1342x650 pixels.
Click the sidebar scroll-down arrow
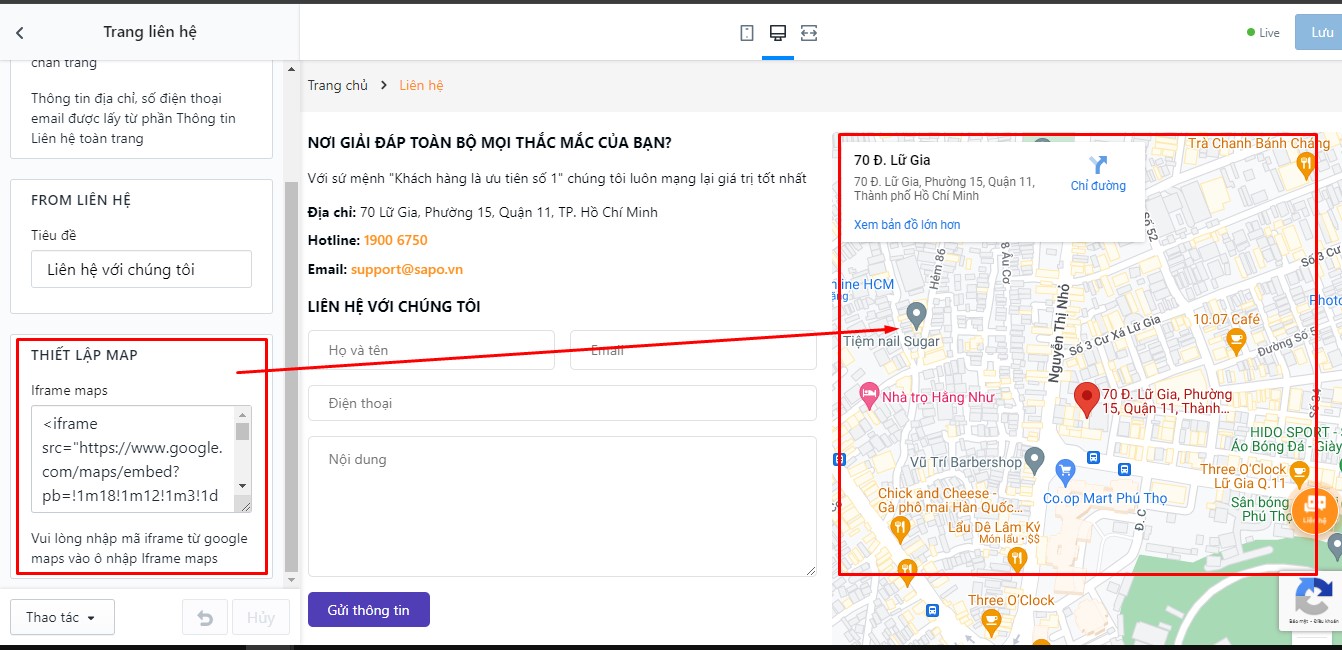(292, 580)
